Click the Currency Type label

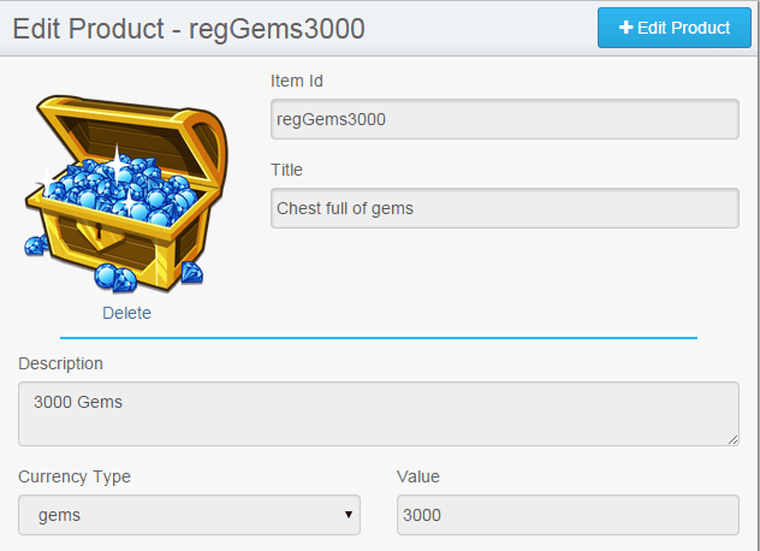pyautogui.click(x=74, y=477)
